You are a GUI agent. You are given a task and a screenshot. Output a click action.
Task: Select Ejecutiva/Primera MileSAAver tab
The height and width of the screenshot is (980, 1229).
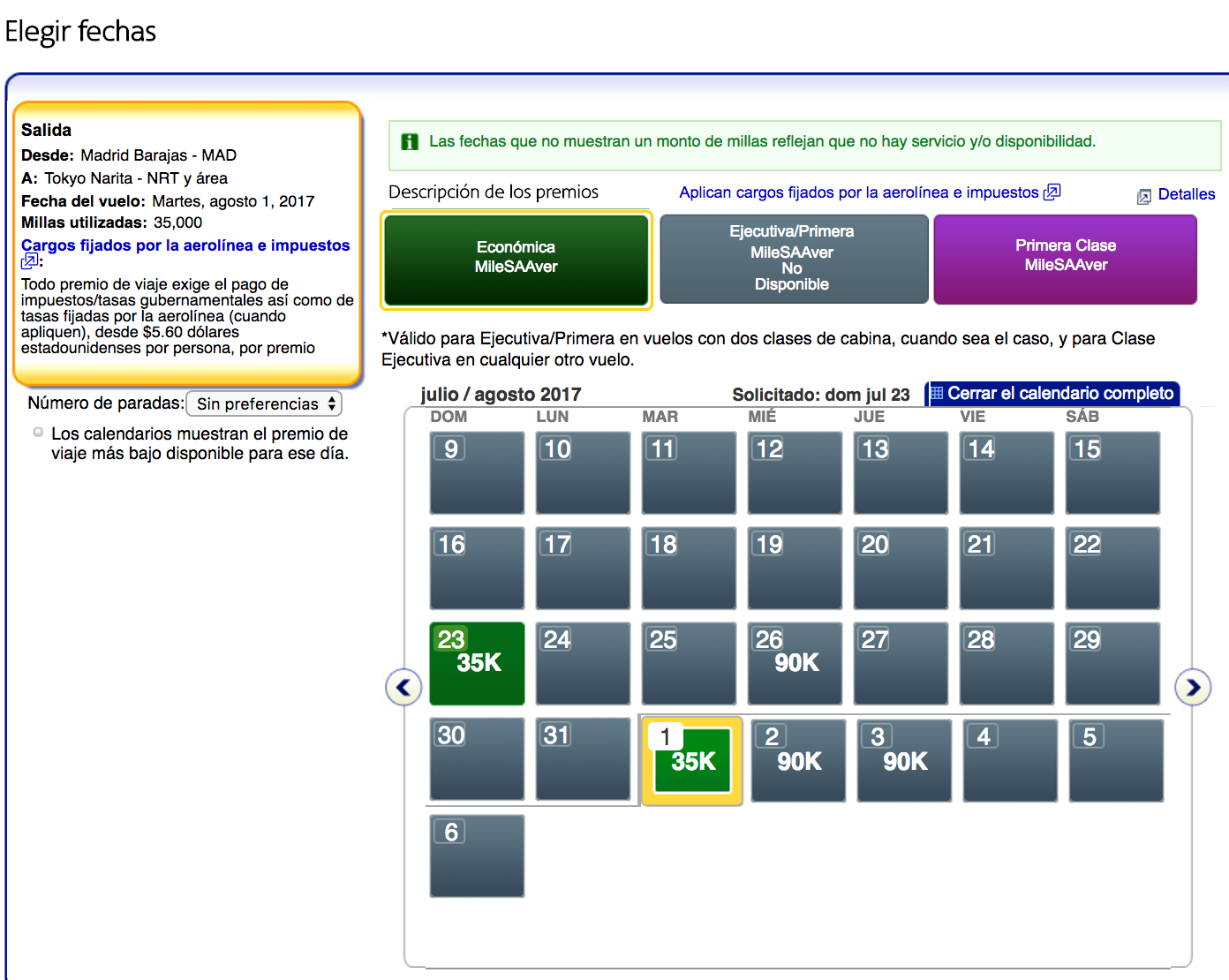(x=794, y=259)
